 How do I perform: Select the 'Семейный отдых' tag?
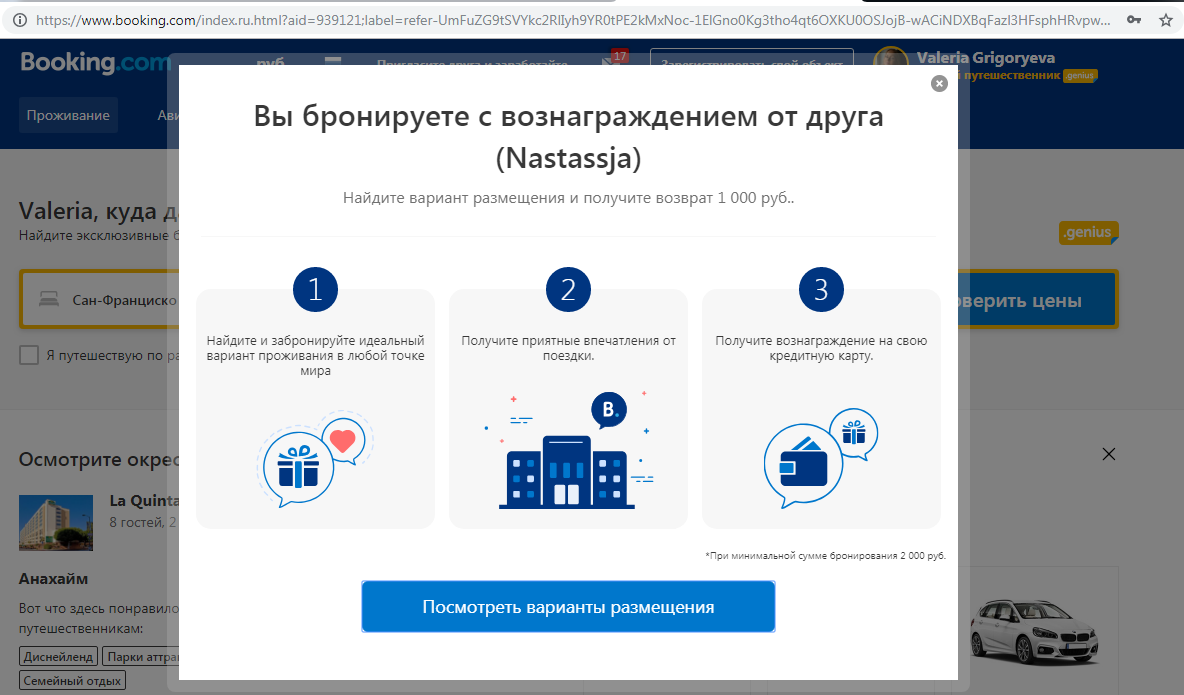coord(72,681)
